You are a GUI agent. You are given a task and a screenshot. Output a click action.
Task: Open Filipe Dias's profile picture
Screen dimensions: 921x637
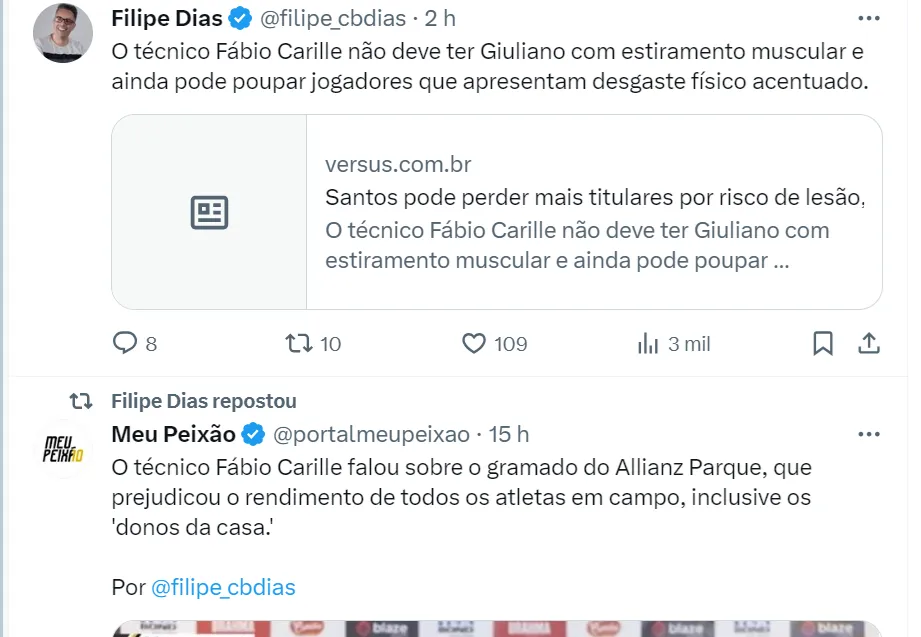coord(63,33)
